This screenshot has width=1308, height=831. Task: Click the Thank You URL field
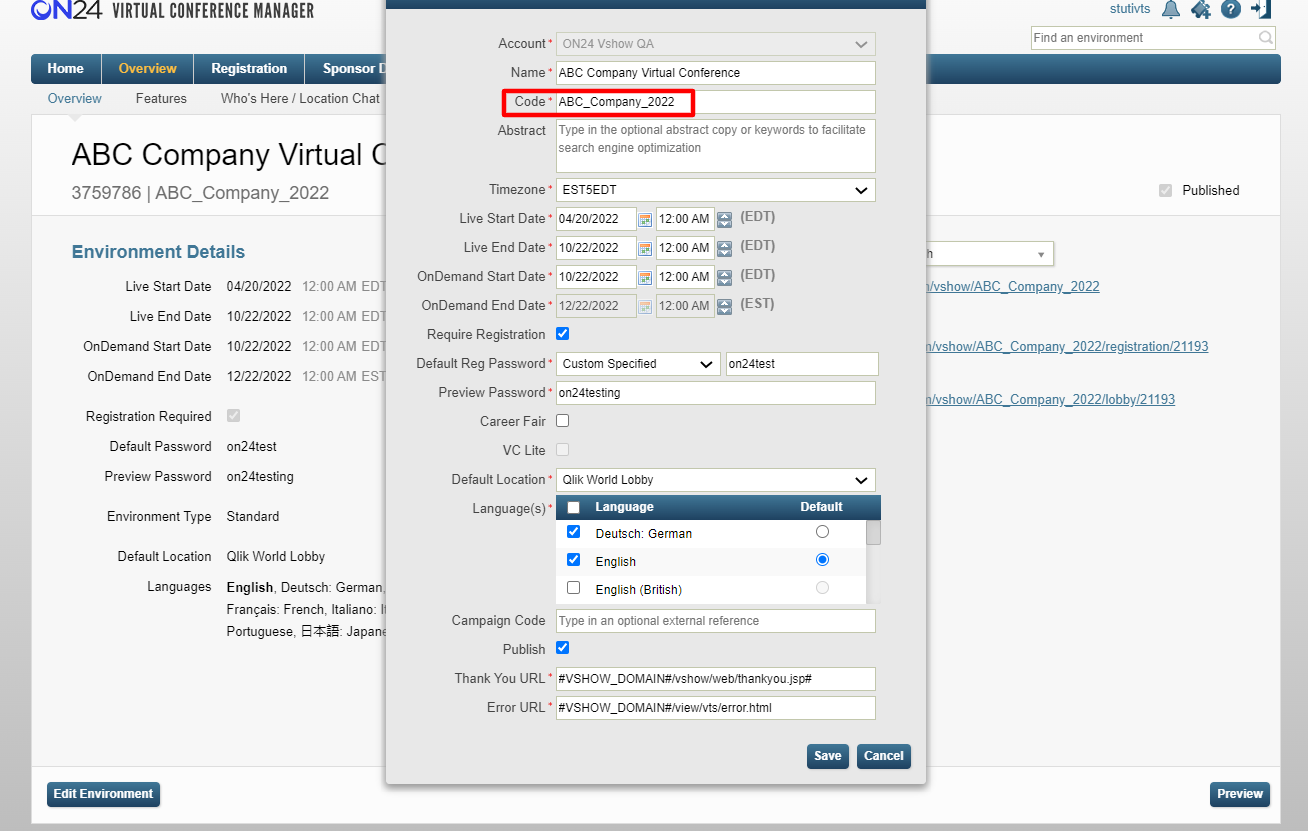pyautogui.click(x=716, y=679)
